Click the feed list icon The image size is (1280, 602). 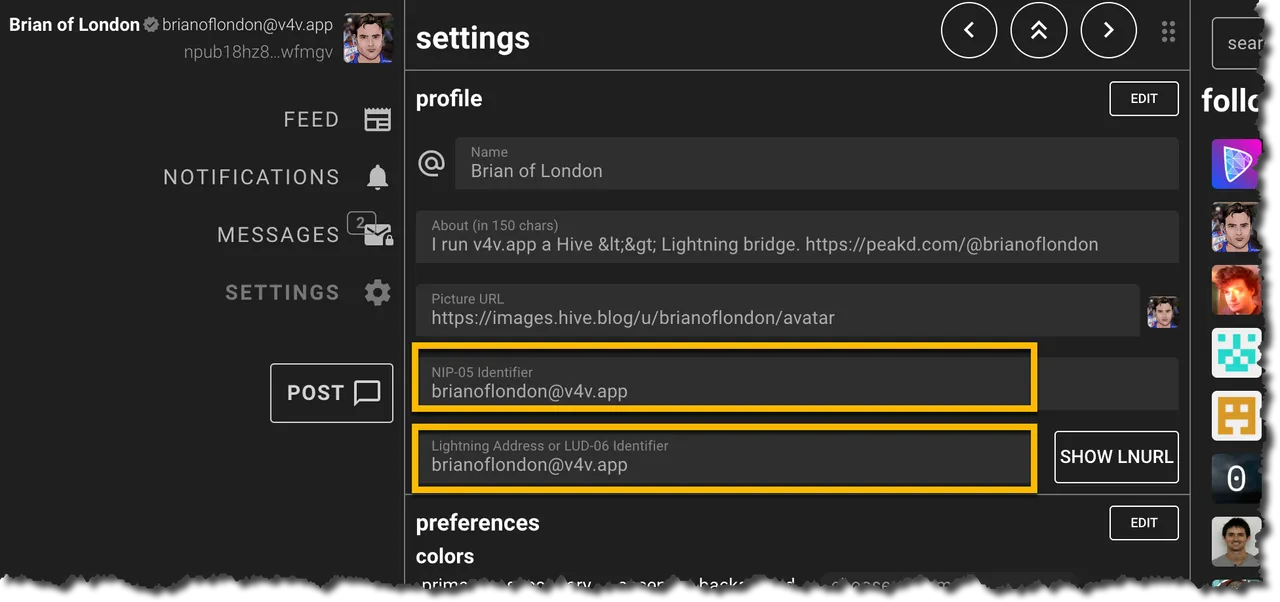[377, 120]
